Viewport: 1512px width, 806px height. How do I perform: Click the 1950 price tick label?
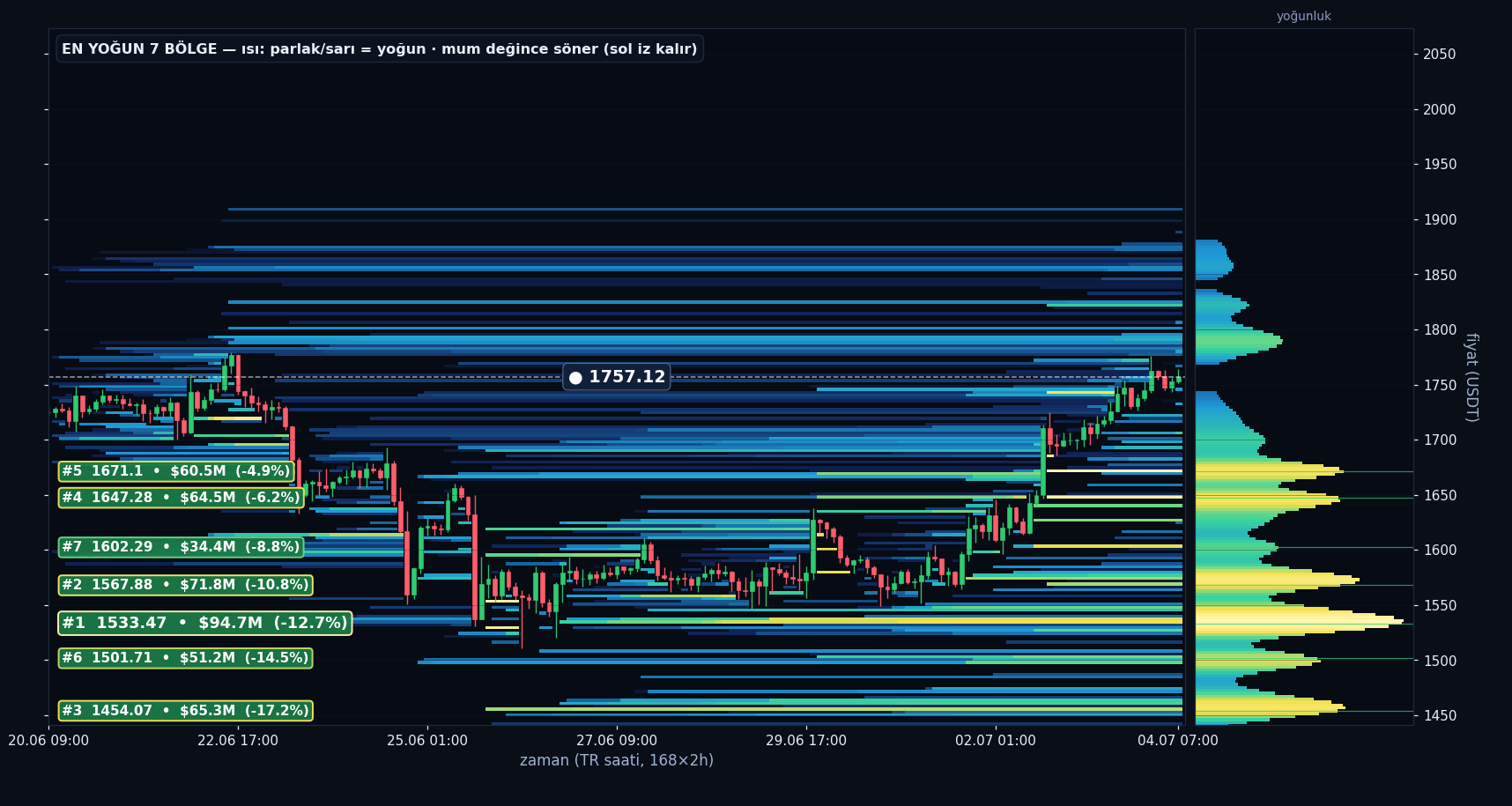(x=1439, y=165)
